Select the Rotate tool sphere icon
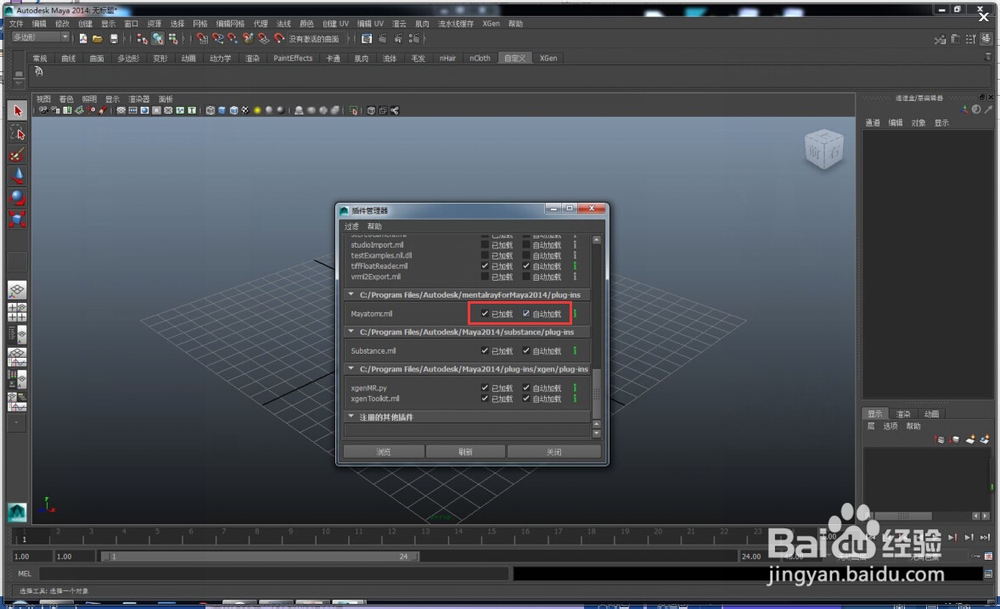Viewport: 1000px width, 609px height. pos(17,198)
